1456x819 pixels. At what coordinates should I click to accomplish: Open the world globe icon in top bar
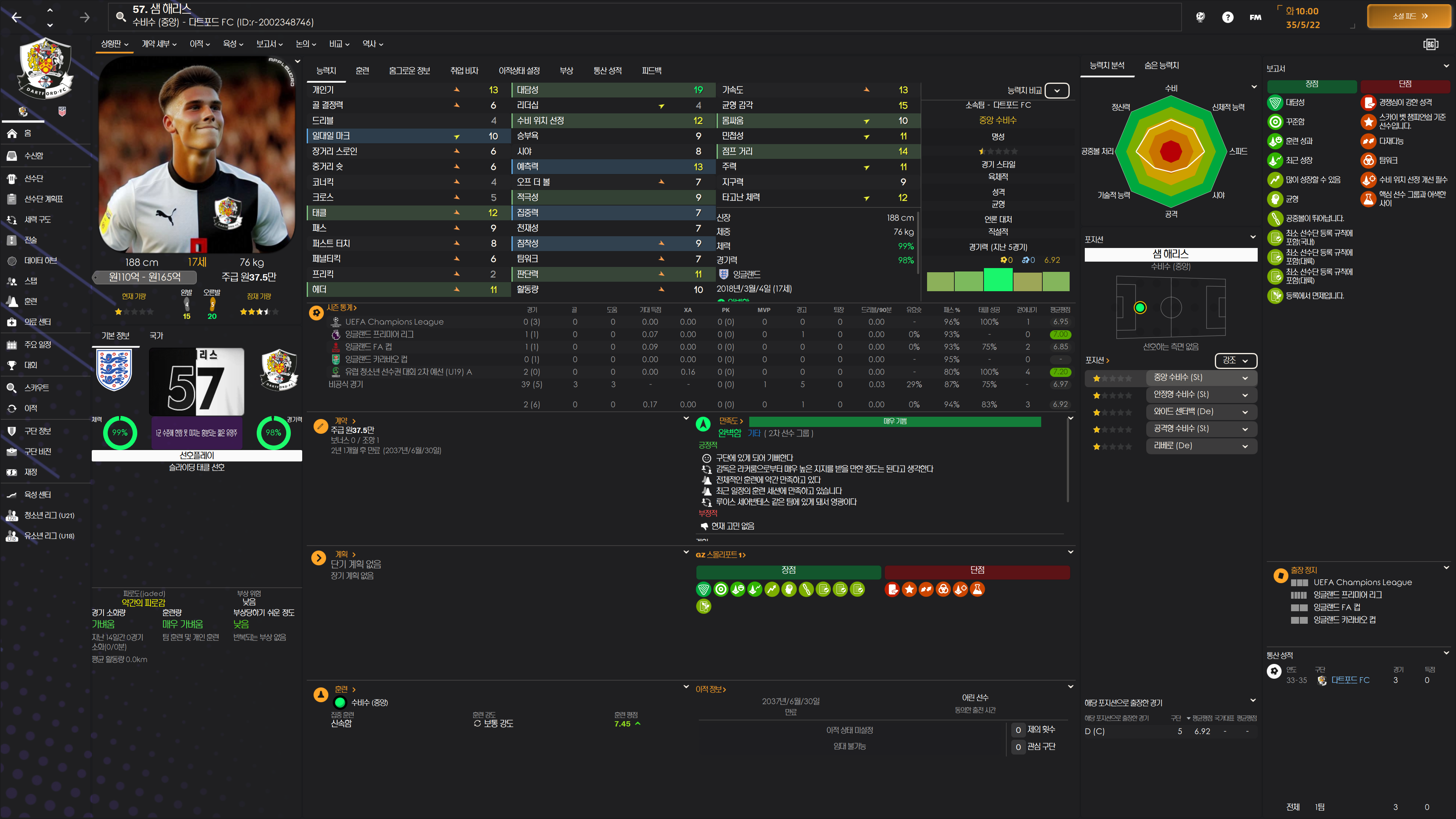tap(1200, 17)
